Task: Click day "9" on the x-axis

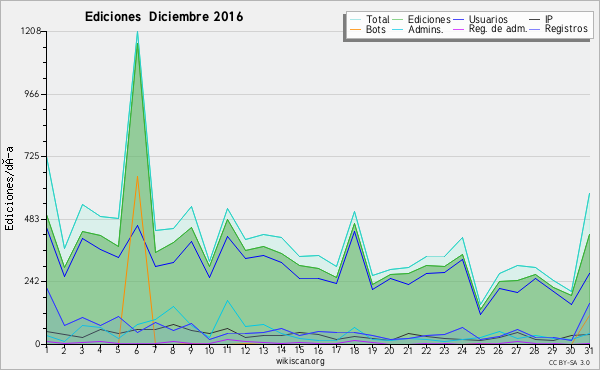Action: click(x=191, y=350)
